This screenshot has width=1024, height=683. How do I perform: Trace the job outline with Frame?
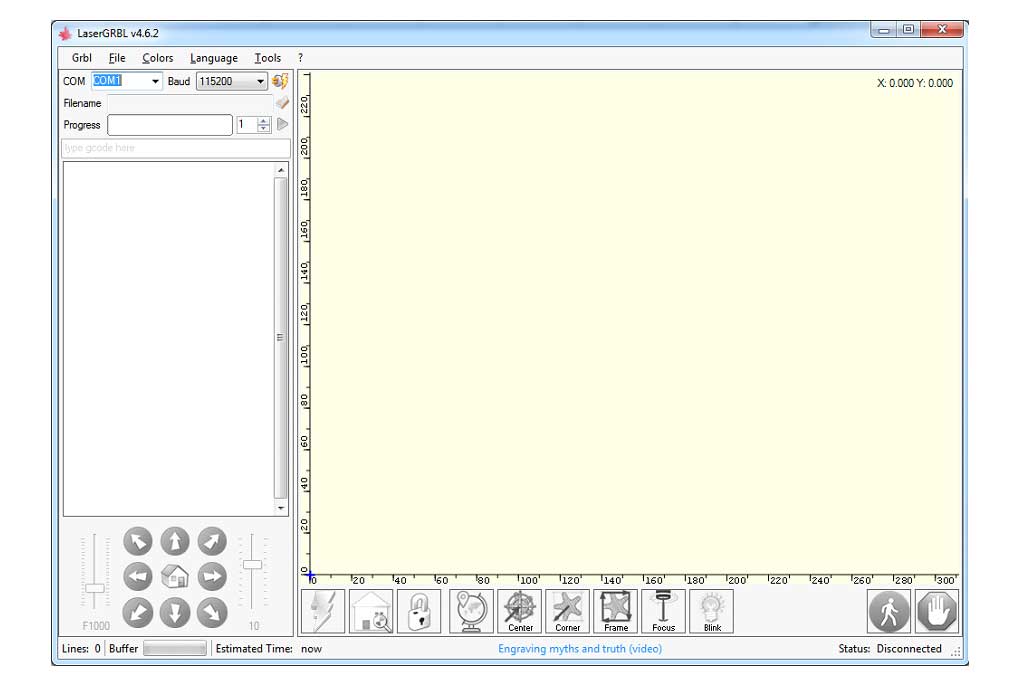(x=615, y=611)
